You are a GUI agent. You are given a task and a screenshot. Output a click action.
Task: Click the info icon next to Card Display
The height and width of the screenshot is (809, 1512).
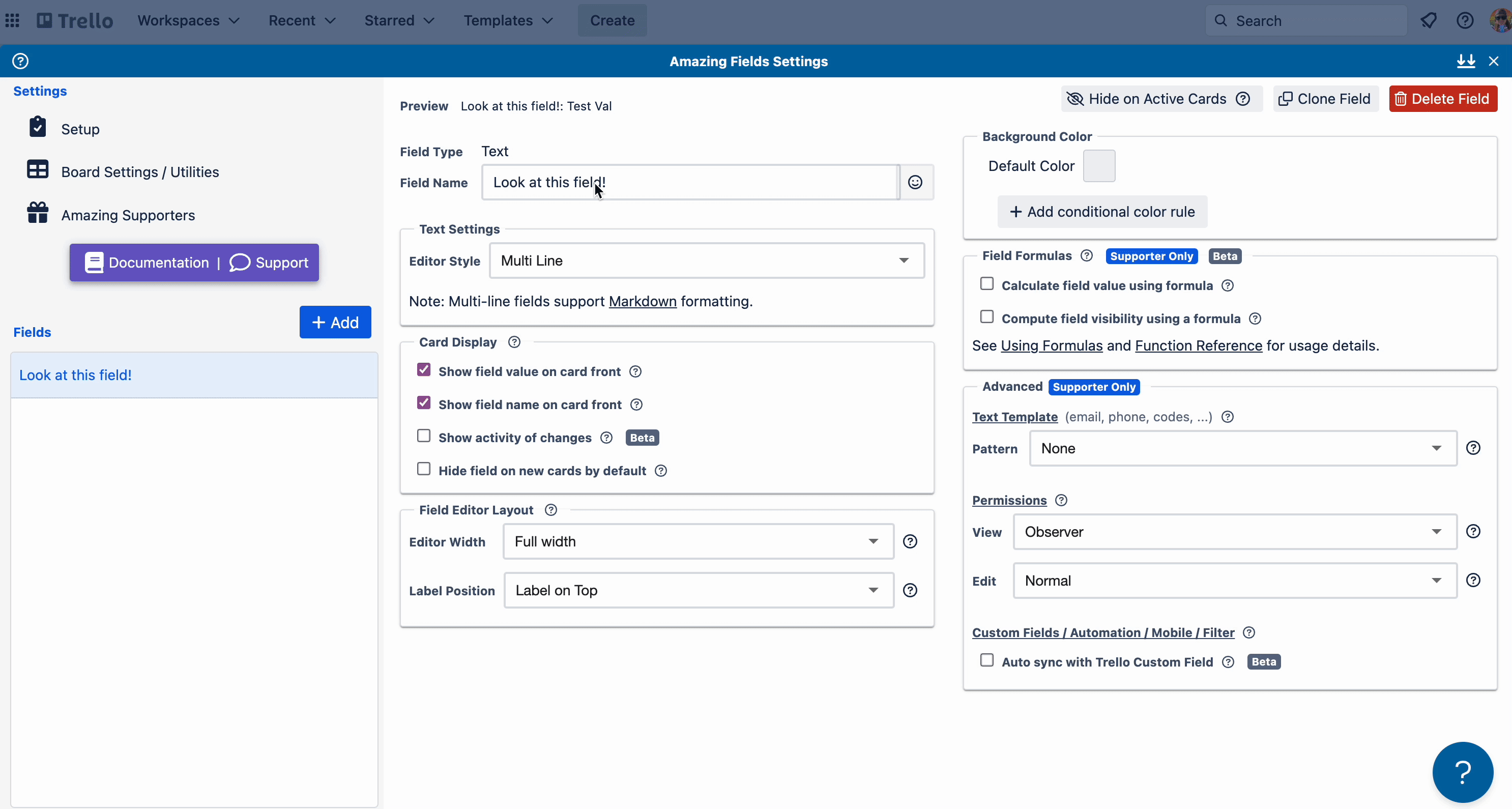[x=514, y=342]
